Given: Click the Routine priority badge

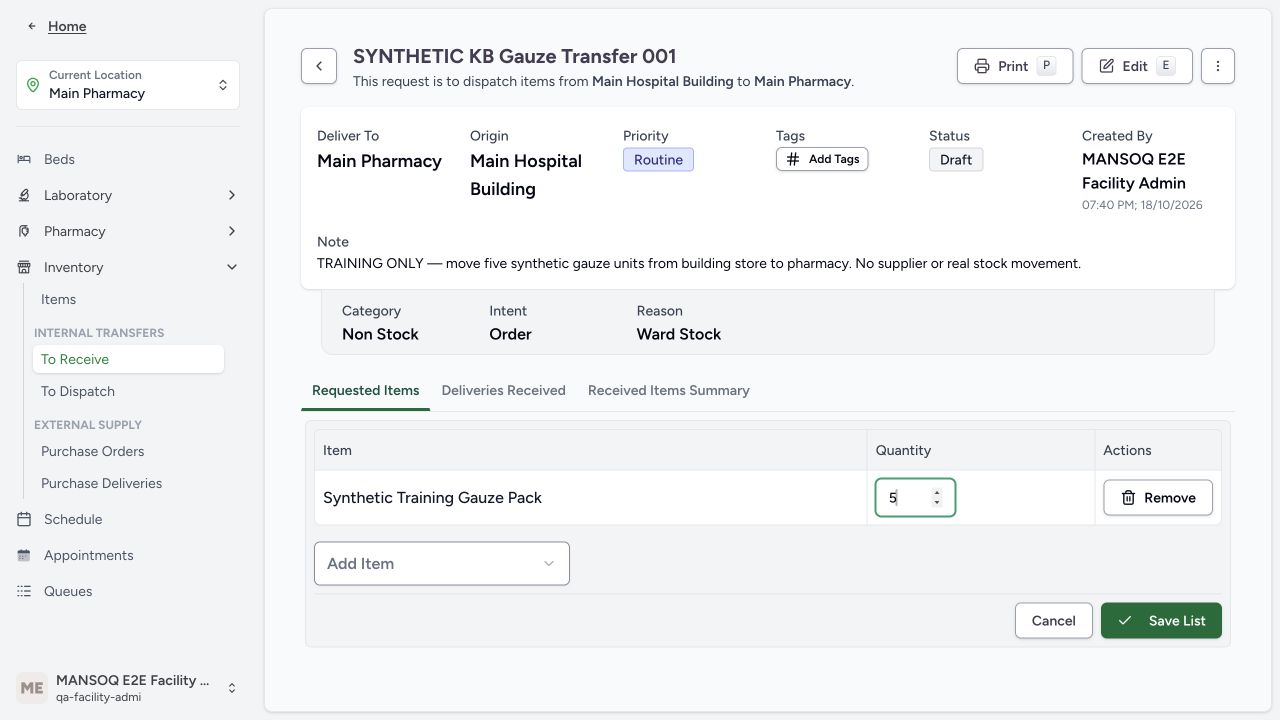Looking at the screenshot, I should pos(658,160).
